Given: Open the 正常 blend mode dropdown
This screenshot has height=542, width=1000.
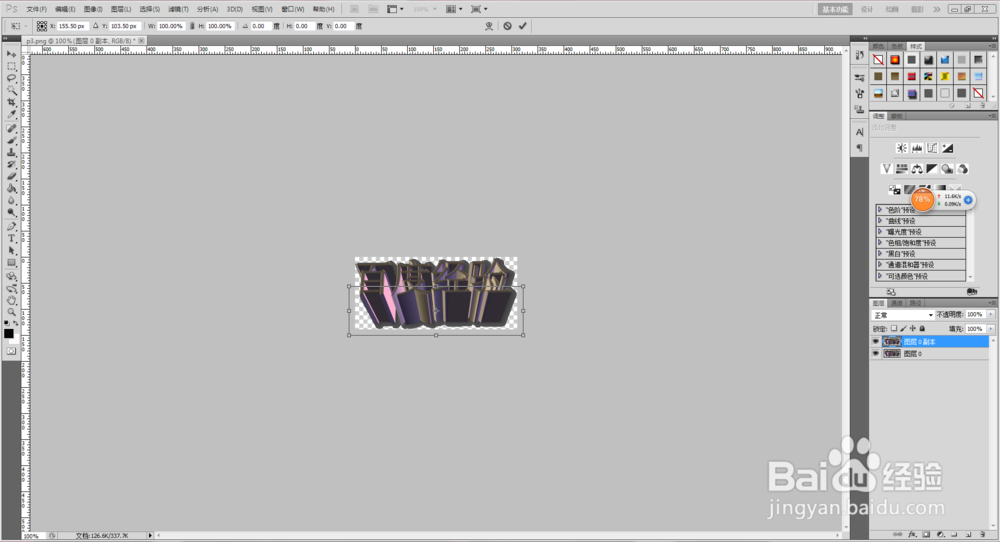Looking at the screenshot, I should (x=903, y=315).
